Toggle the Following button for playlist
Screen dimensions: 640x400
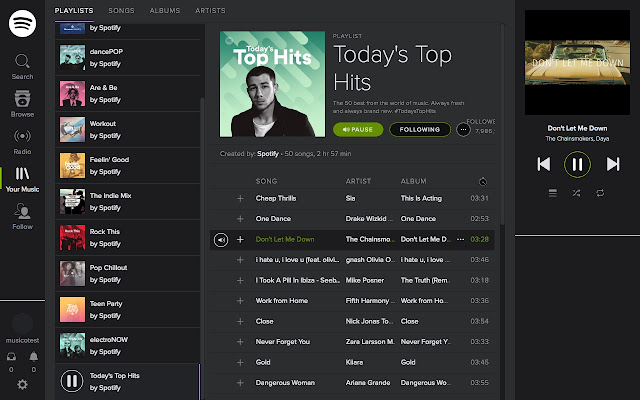pos(420,129)
